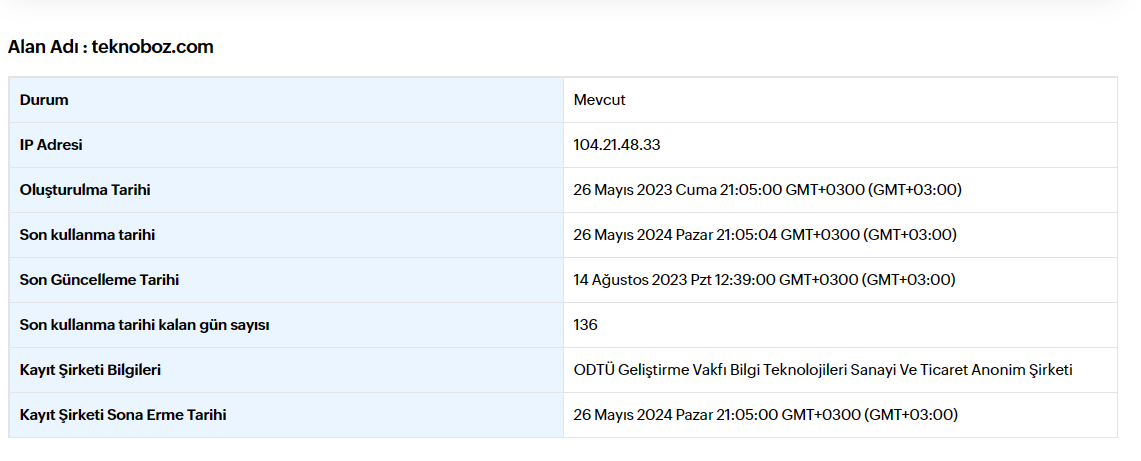The width and height of the screenshot is (1141, 461).
Task: Select the Kayıt Şirketi Sona Erme Tarihi label
Action: (123, 415)
